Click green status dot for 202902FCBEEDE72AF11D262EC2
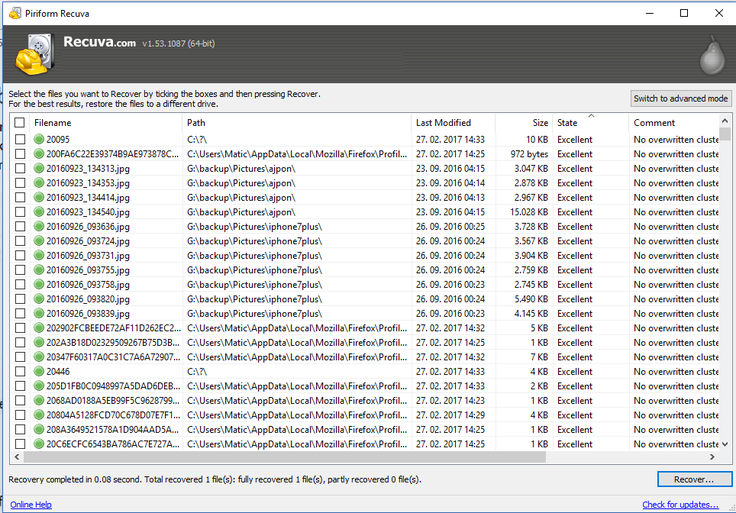736x513 pixels. click(39, 328)
